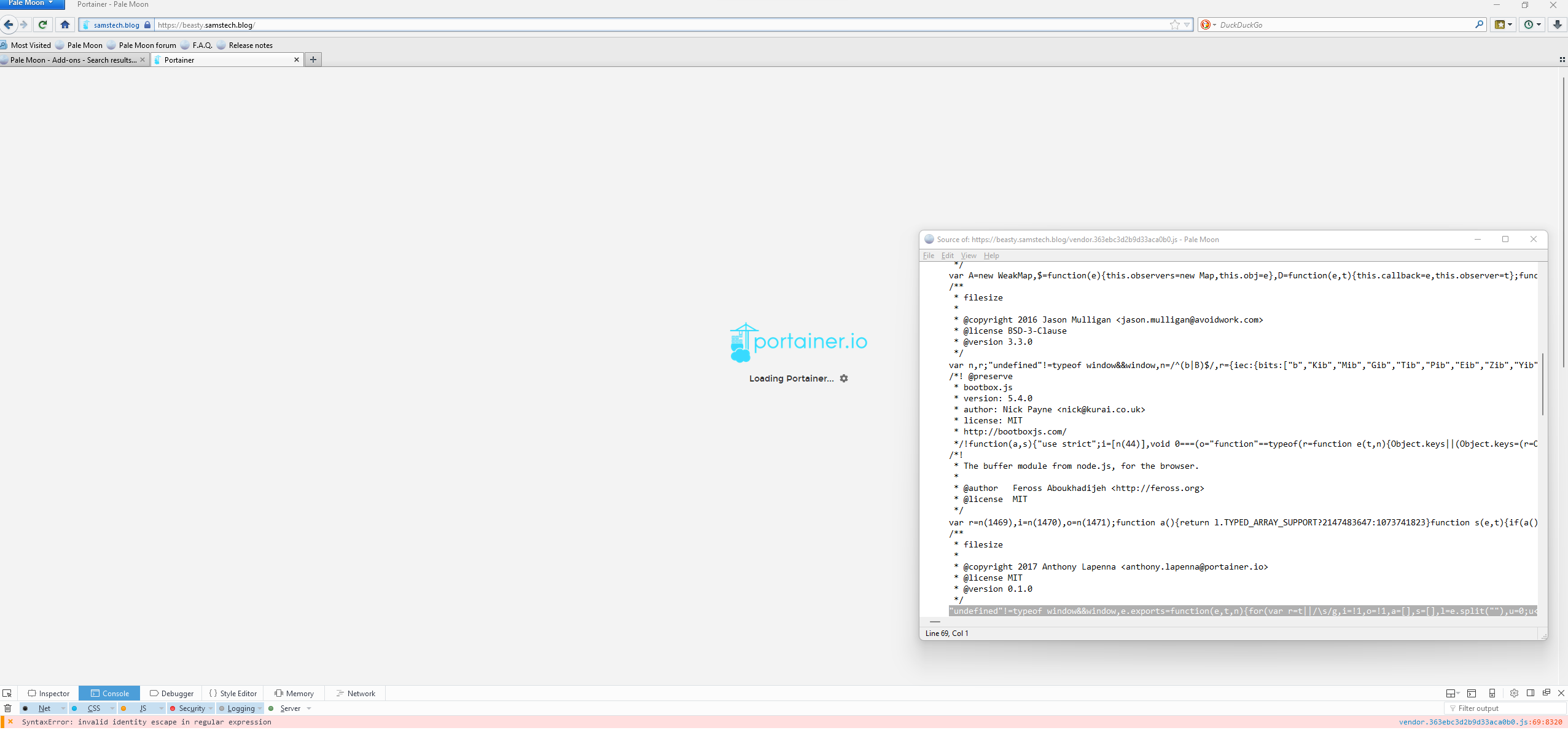Screen dimensions: 1568x749
Task: Activate the element picker in devtools
Action: click(x=7, y=693)
